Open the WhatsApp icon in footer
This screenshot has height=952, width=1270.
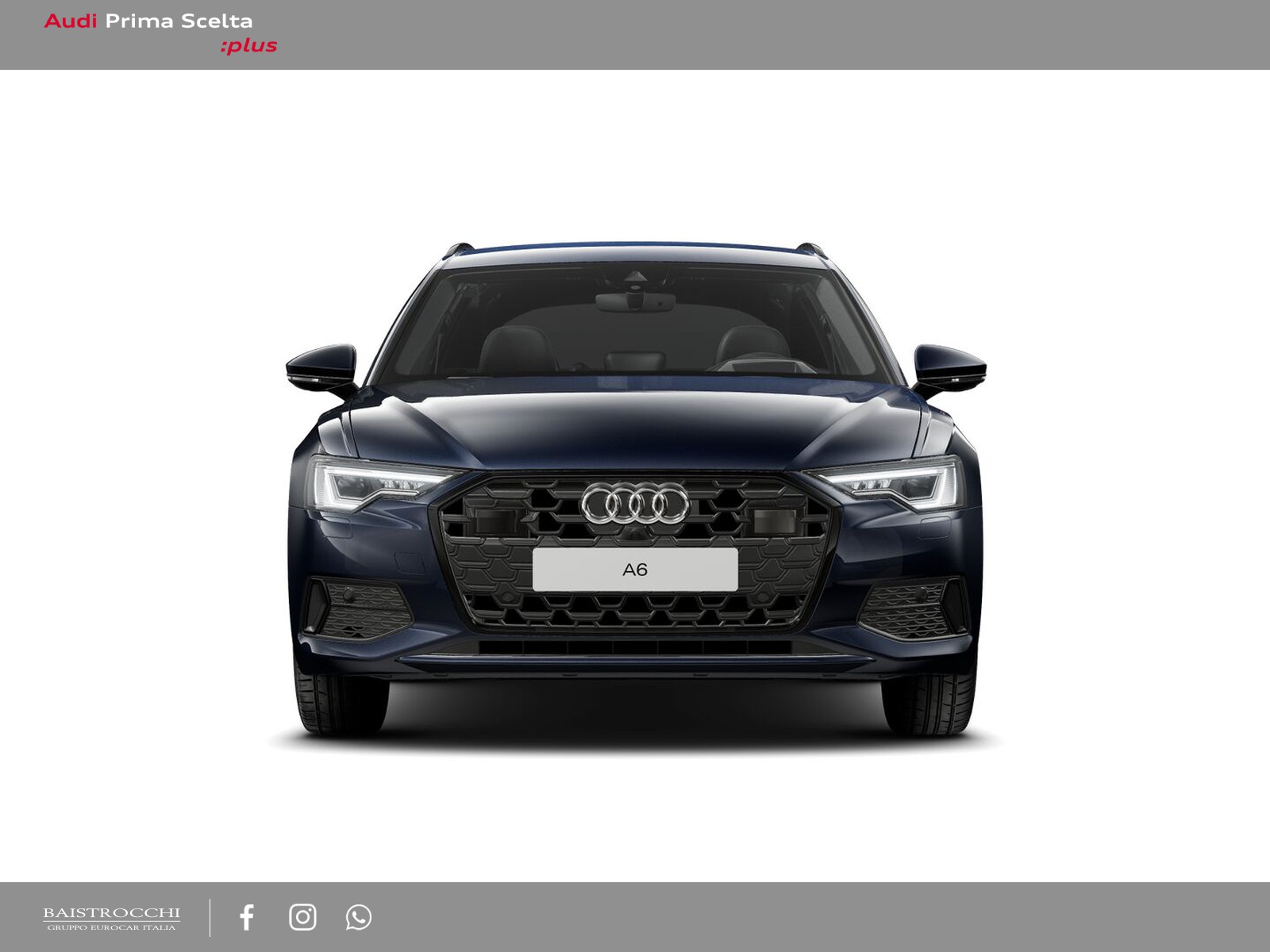point(359,917)
